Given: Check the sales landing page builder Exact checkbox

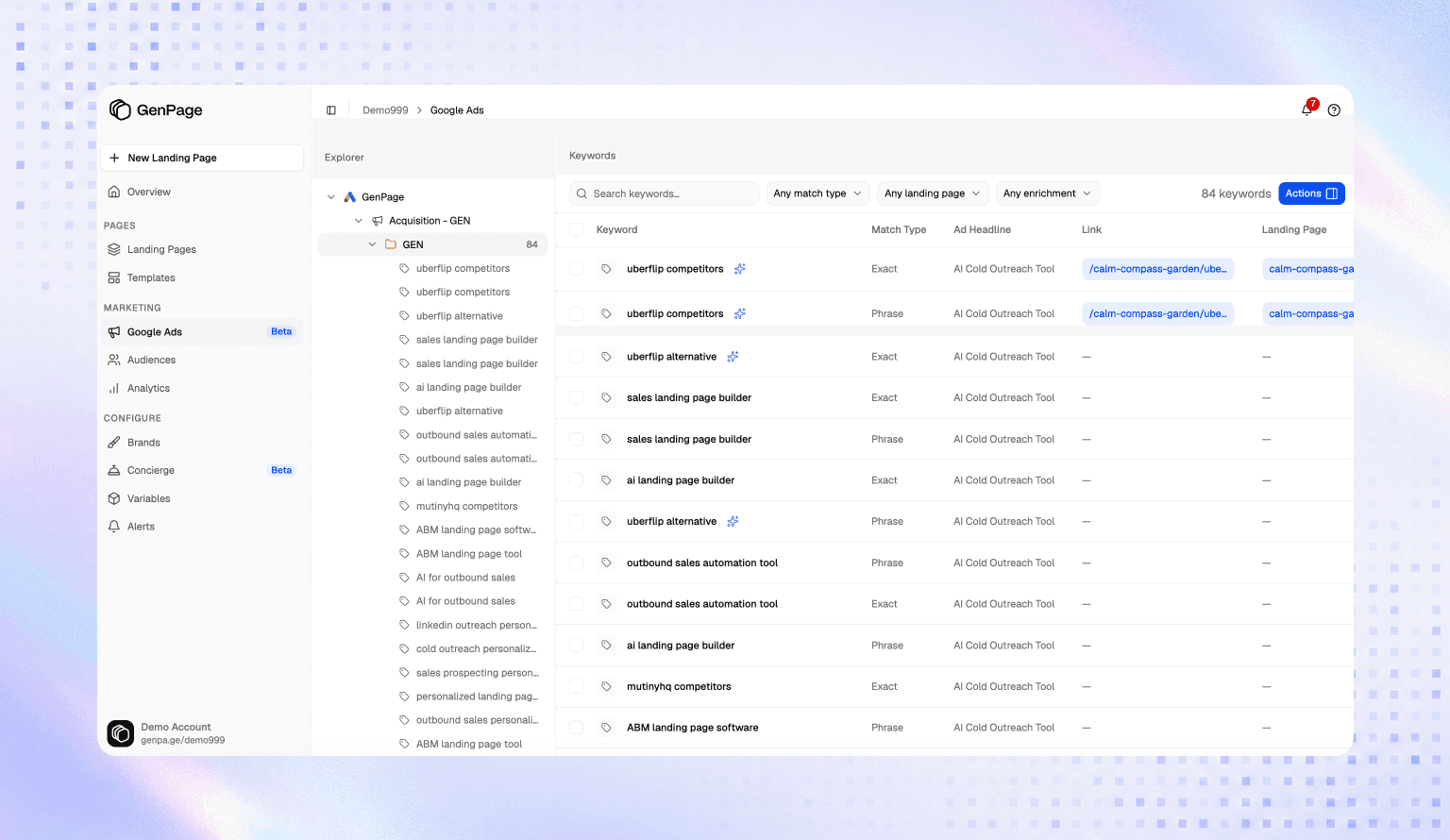Looking at the screenshot, I should pos(576,397).
